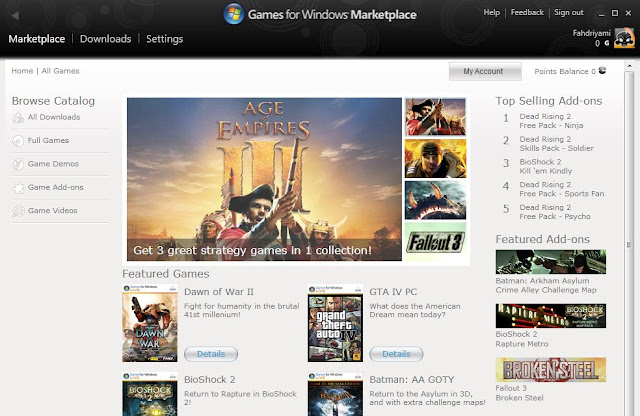Click the Fahdriyami username text
640x416 pixels.
591,33
